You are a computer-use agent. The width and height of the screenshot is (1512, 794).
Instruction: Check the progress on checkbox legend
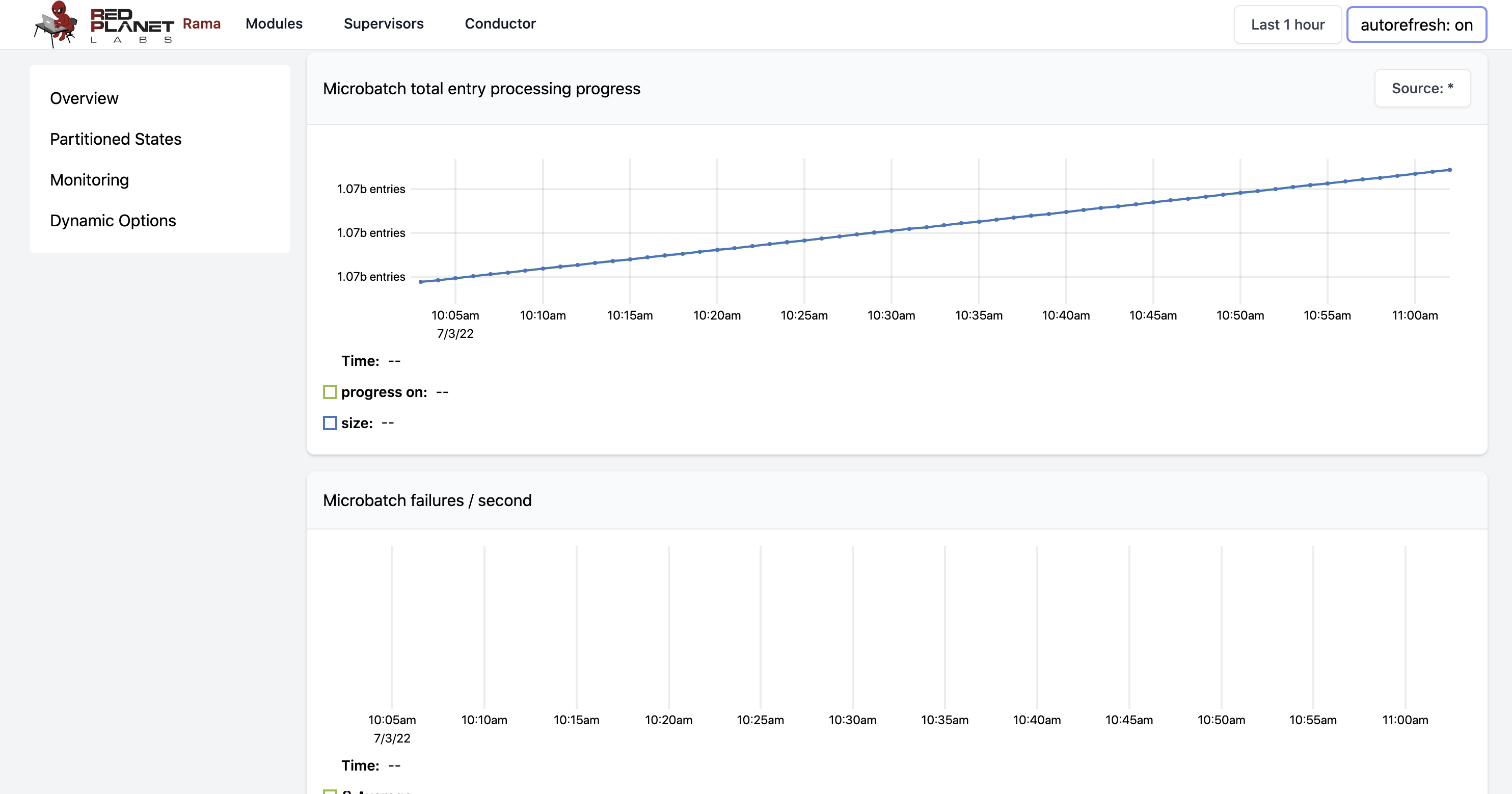pos(330,391)
